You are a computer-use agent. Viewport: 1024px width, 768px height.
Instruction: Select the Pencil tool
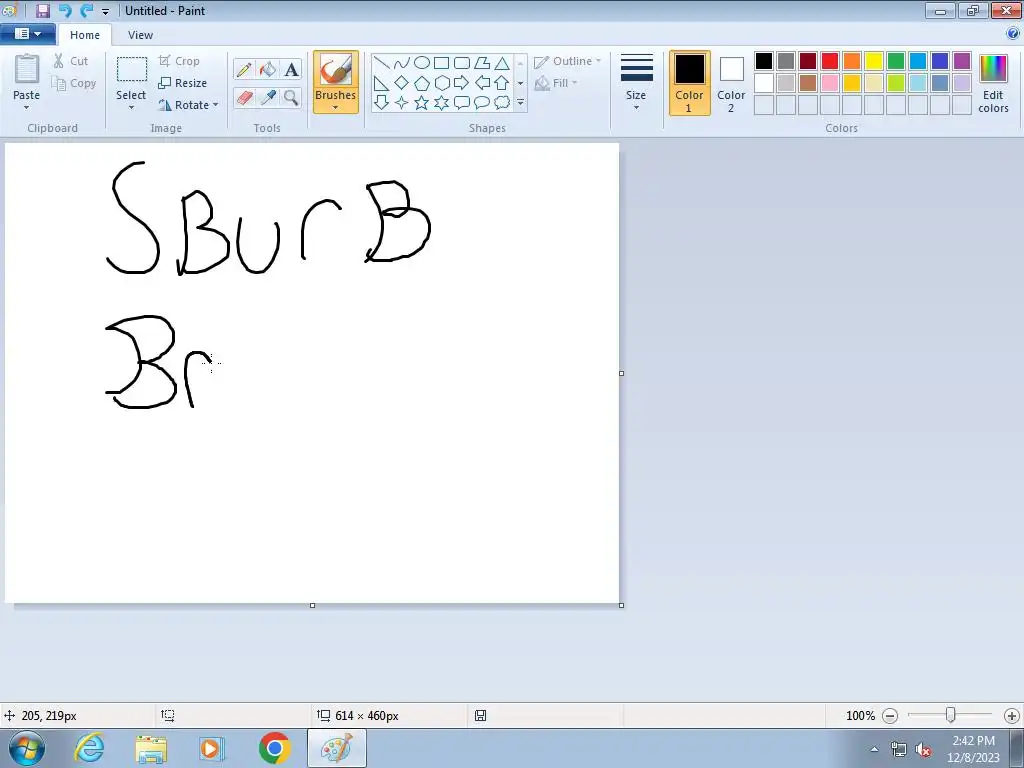pos(244,69)
